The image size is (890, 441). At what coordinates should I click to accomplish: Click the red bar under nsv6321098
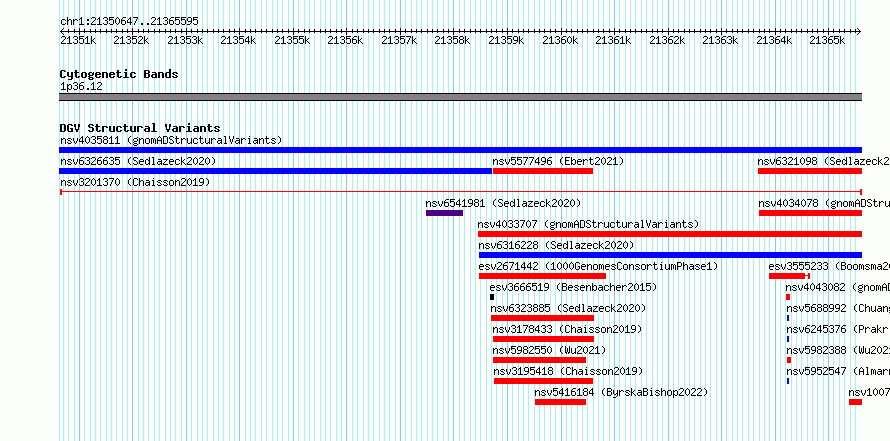(810, 171)
